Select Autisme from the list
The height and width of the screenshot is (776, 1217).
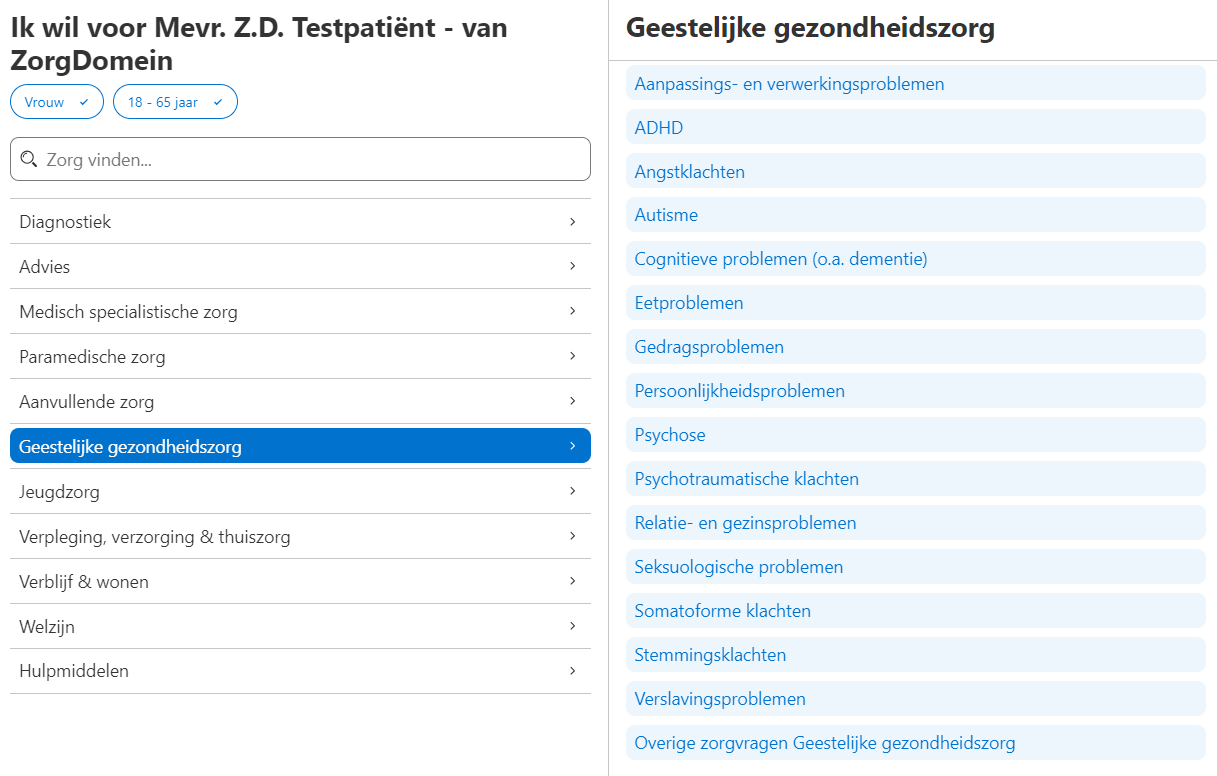[x=667, y=214]
